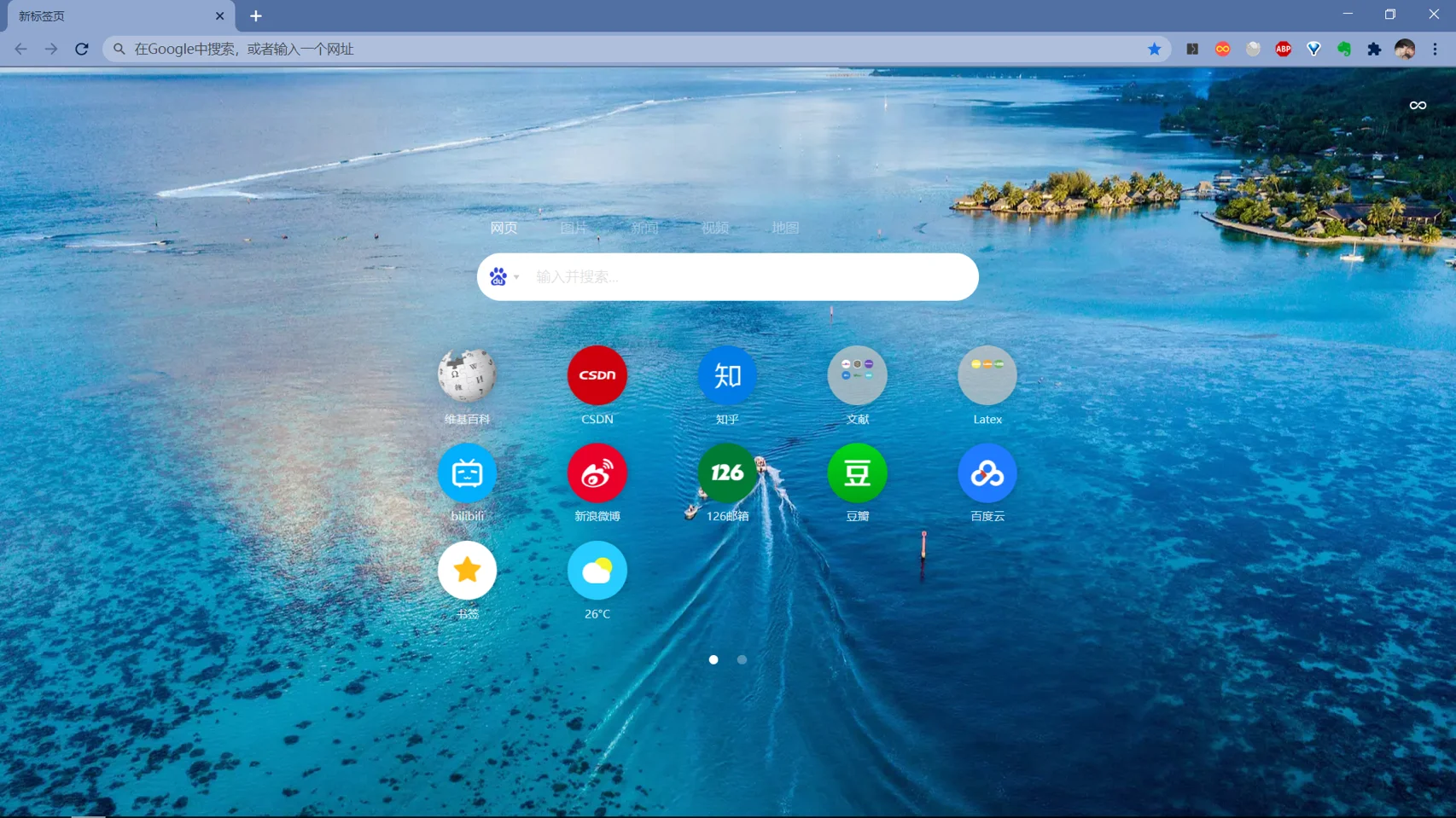Open the Extensions puzzle-piece menu
This screenshot has width=1456, height=818.
click(1374, 49)
